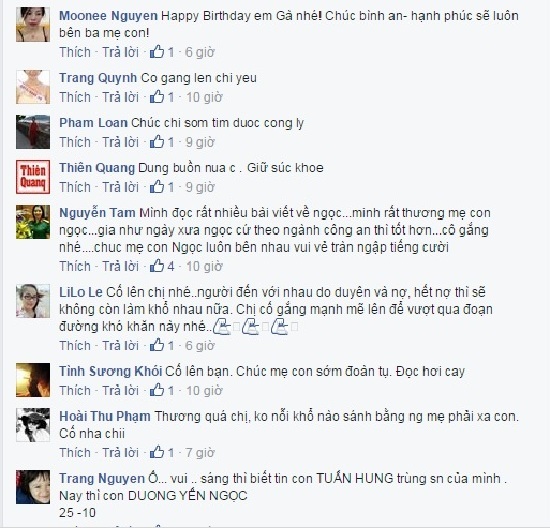Click thumbs-up icon under LiLo Le's comment
The width and height of the screenshot is (550, 528).
pos(157,345)
